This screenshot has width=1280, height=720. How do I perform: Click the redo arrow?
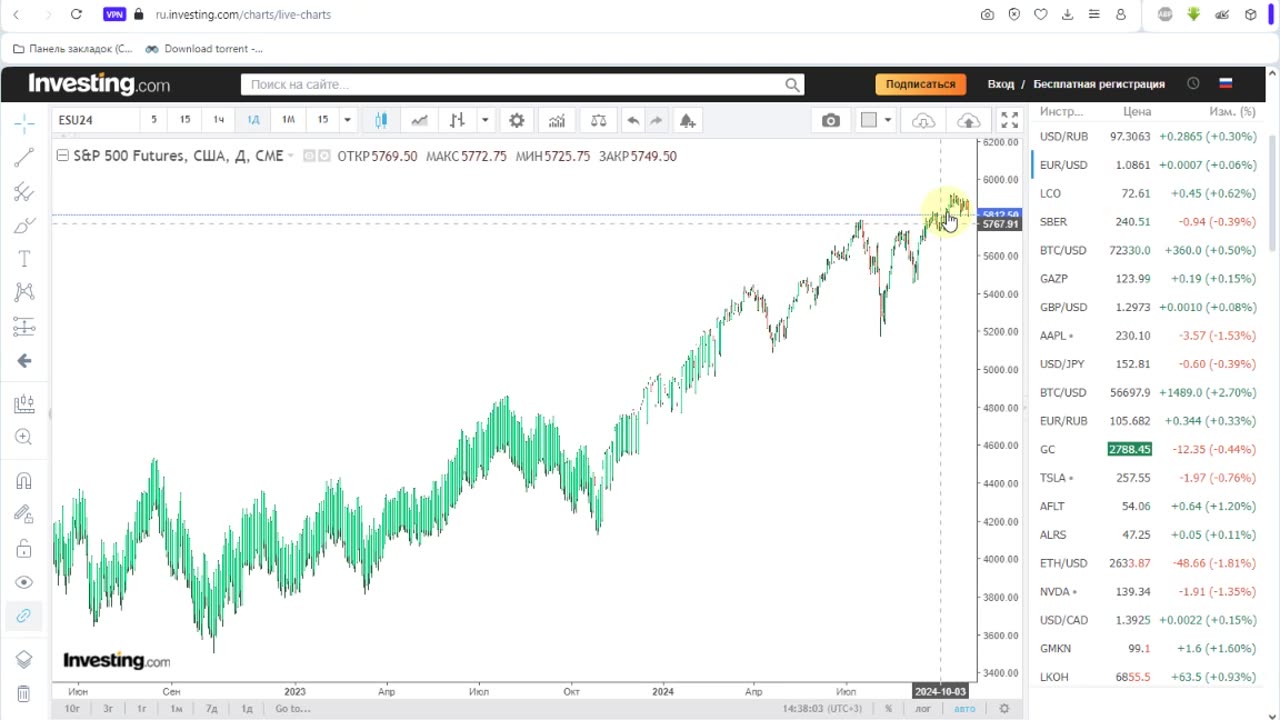[656, 120]
